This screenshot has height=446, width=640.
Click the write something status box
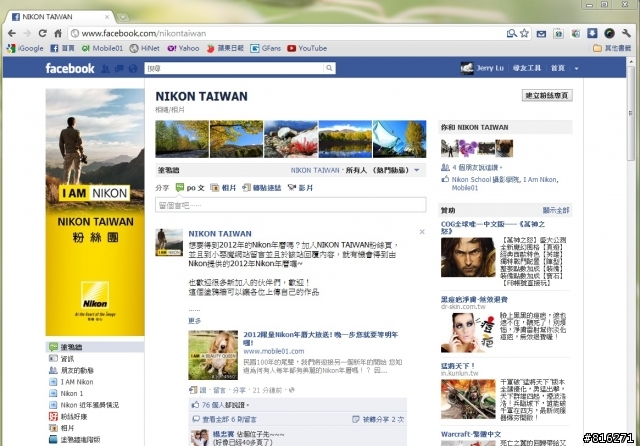291,205
